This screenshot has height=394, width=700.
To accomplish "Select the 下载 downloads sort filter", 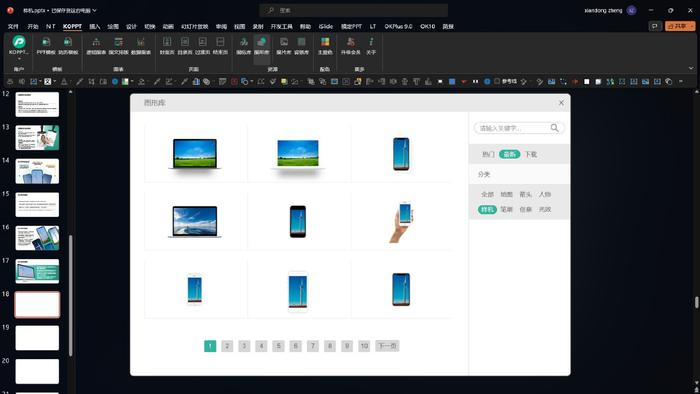I will (x=531, y=154).
